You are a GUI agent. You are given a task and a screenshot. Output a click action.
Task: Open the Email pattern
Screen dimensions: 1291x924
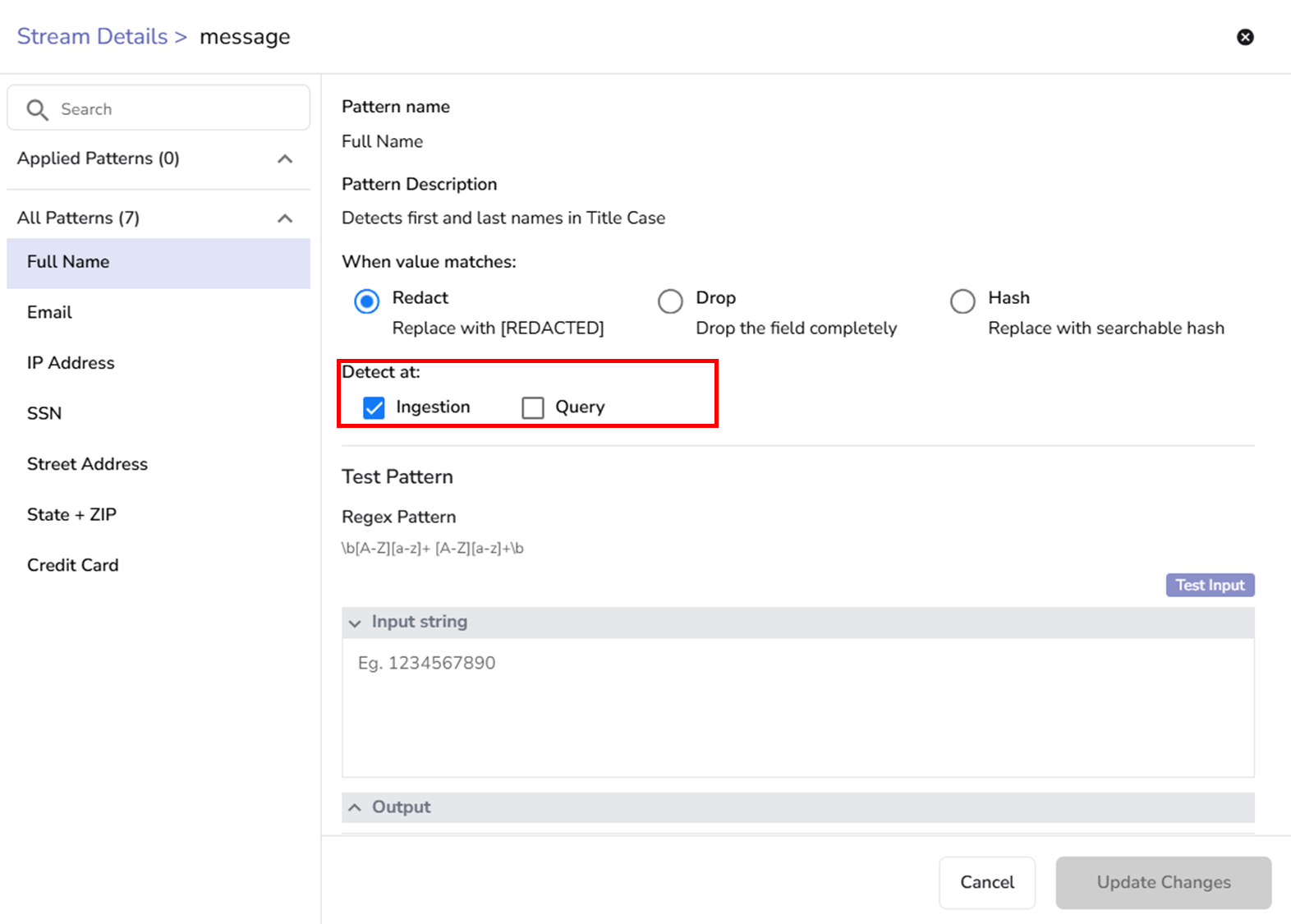[x=49, y=312]
